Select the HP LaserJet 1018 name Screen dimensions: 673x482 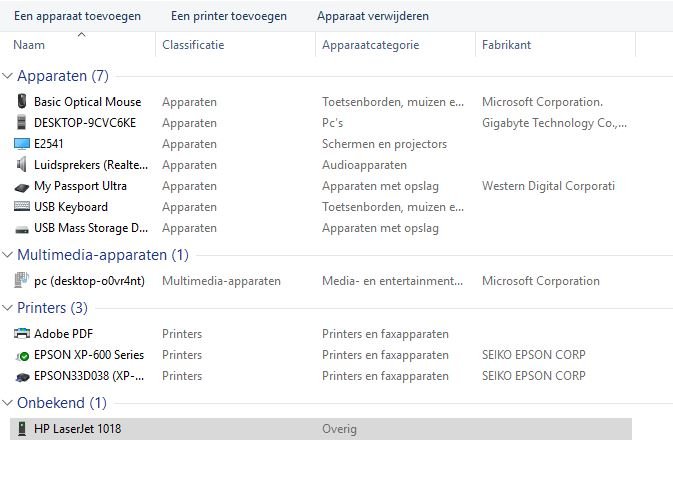click(x=78, y=428)
